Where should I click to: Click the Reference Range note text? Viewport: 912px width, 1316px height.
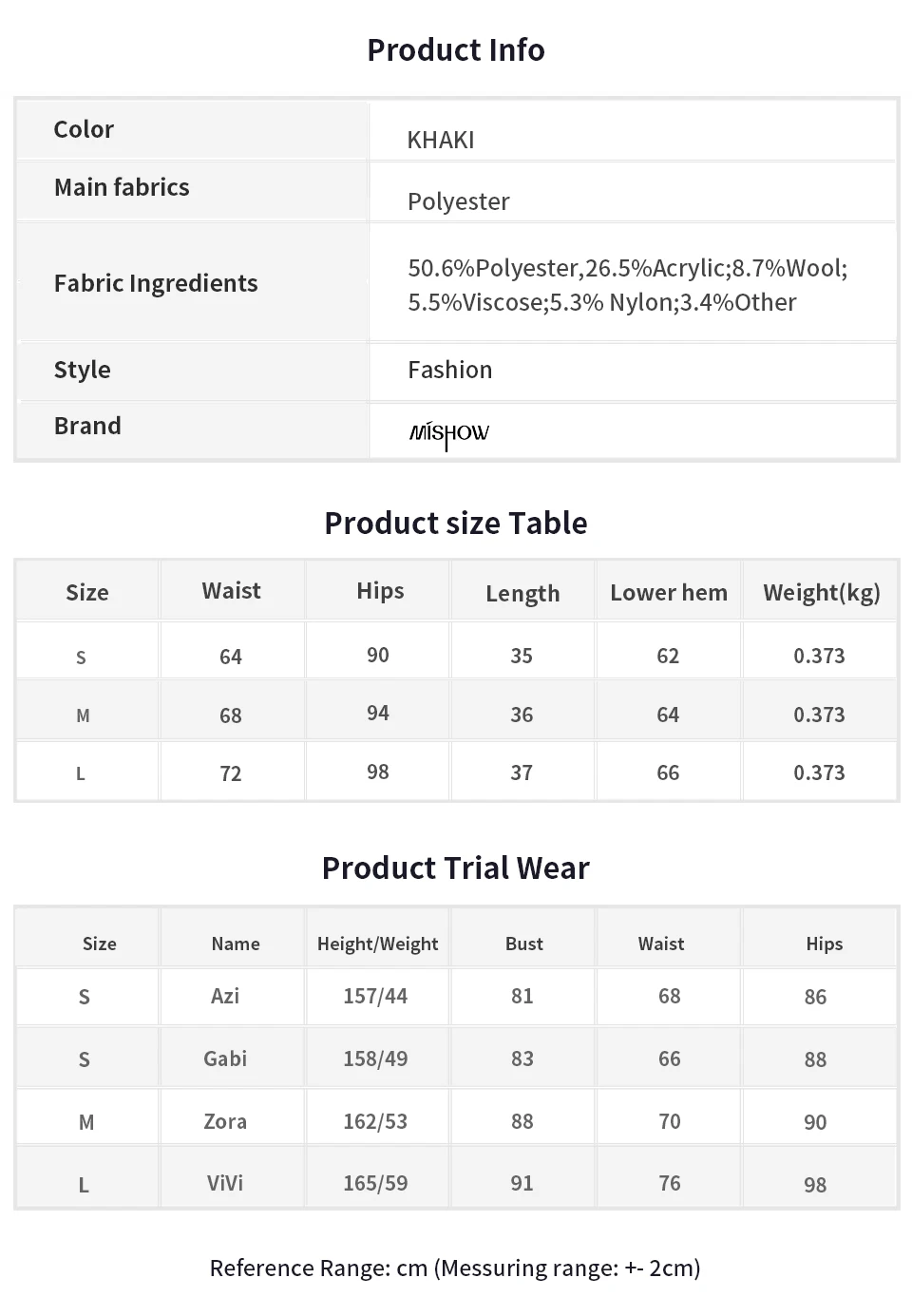tap(455, 1268)
